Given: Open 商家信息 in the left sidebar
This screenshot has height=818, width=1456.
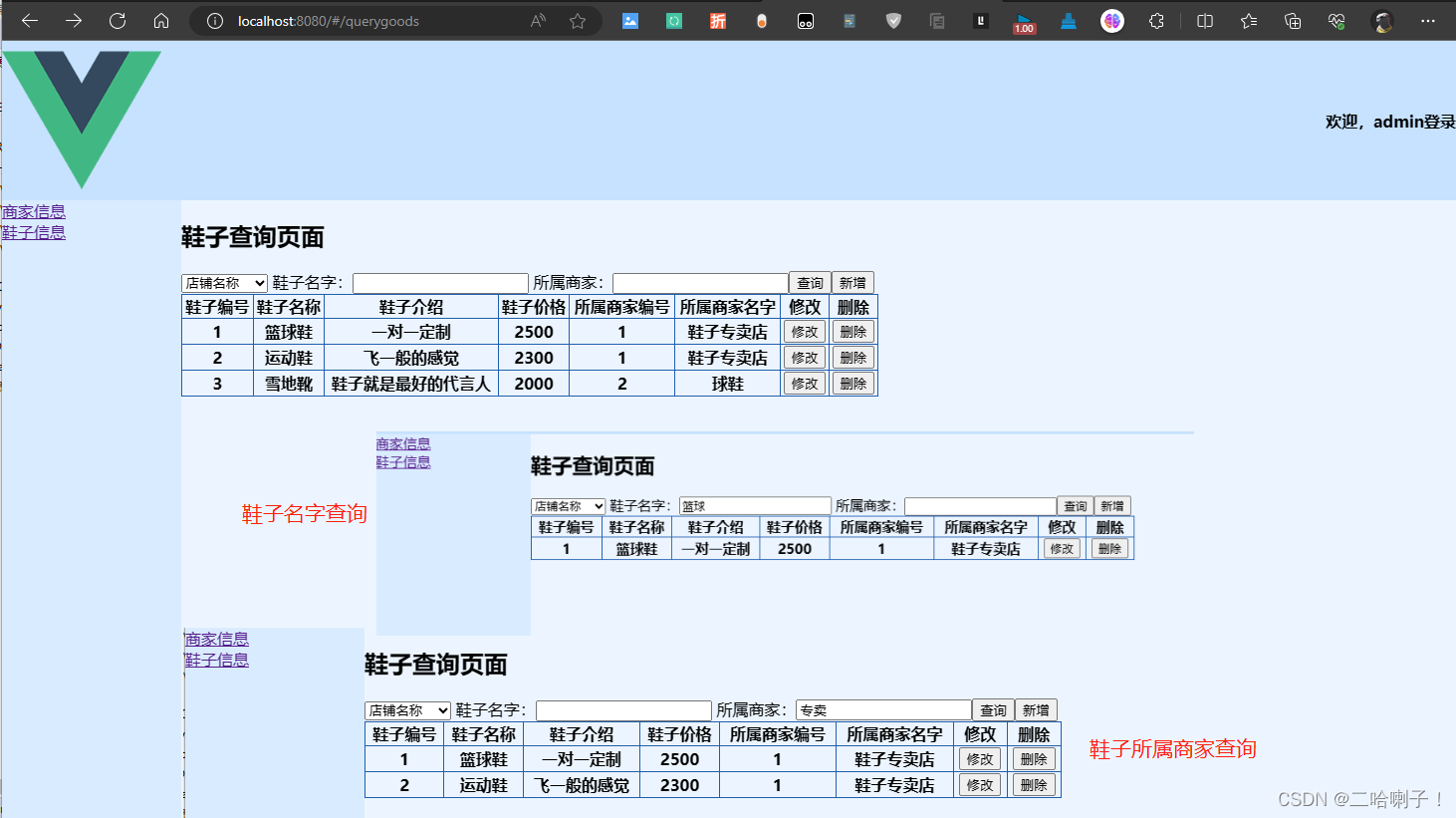Looking at the screenshot, I should pyautogui.click(x=34, y=211).
